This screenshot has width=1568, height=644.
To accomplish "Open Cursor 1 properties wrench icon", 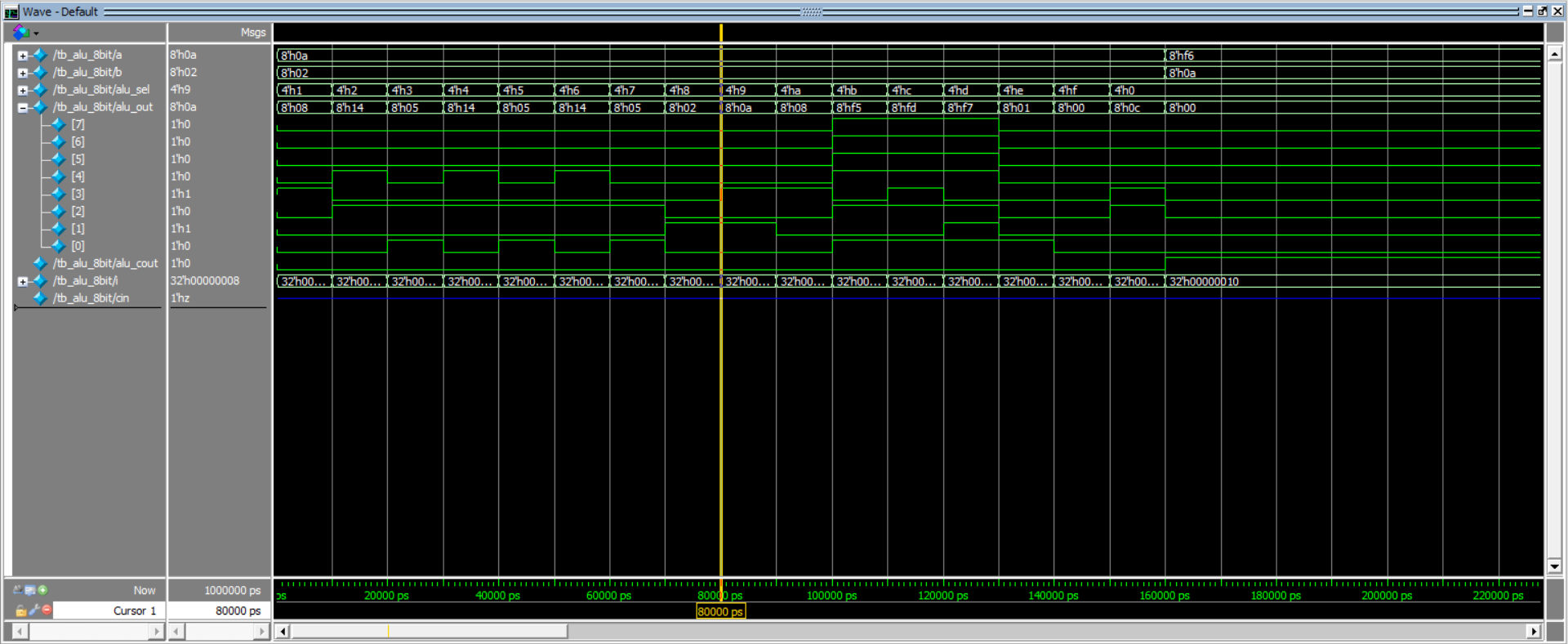I will pyautogui.click(x=34, y=610).
